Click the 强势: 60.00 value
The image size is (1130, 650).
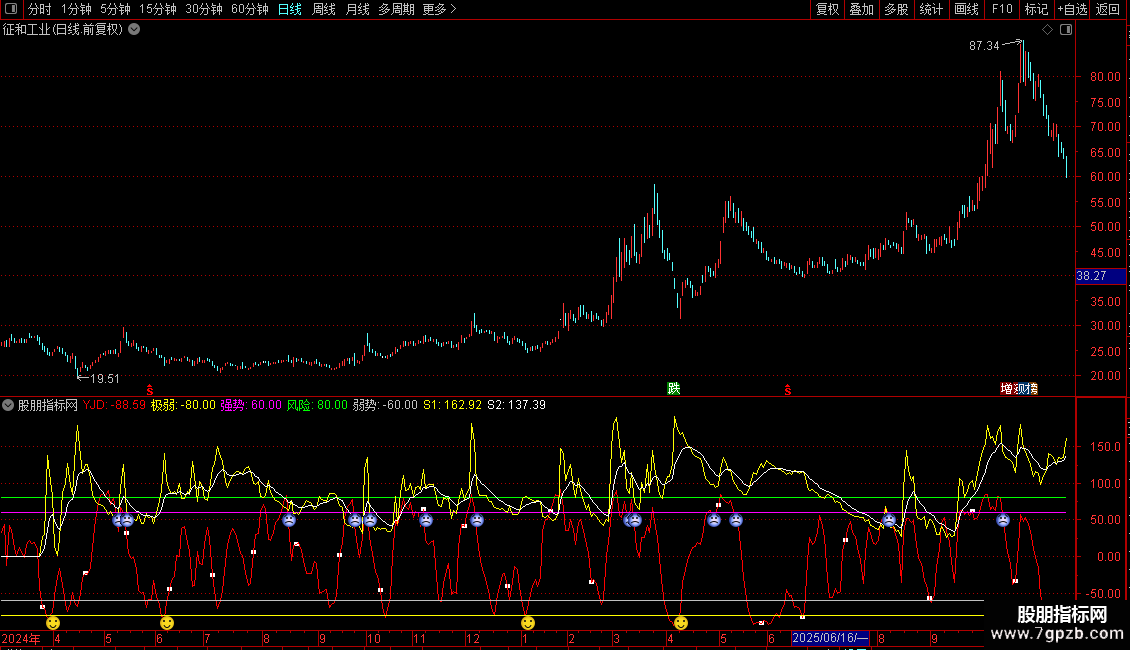coord(251,405)
